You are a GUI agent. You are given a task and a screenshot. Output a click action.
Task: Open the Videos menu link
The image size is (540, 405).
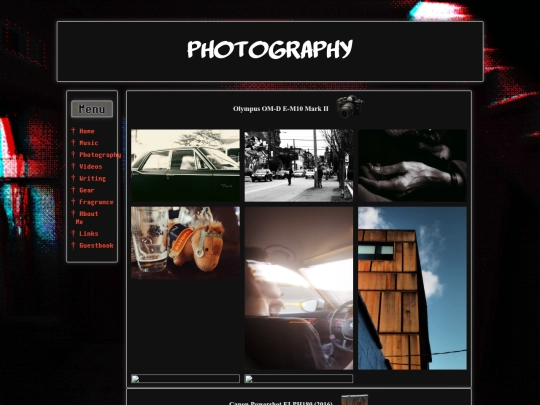pyautogui.click(x=91, y=166)
